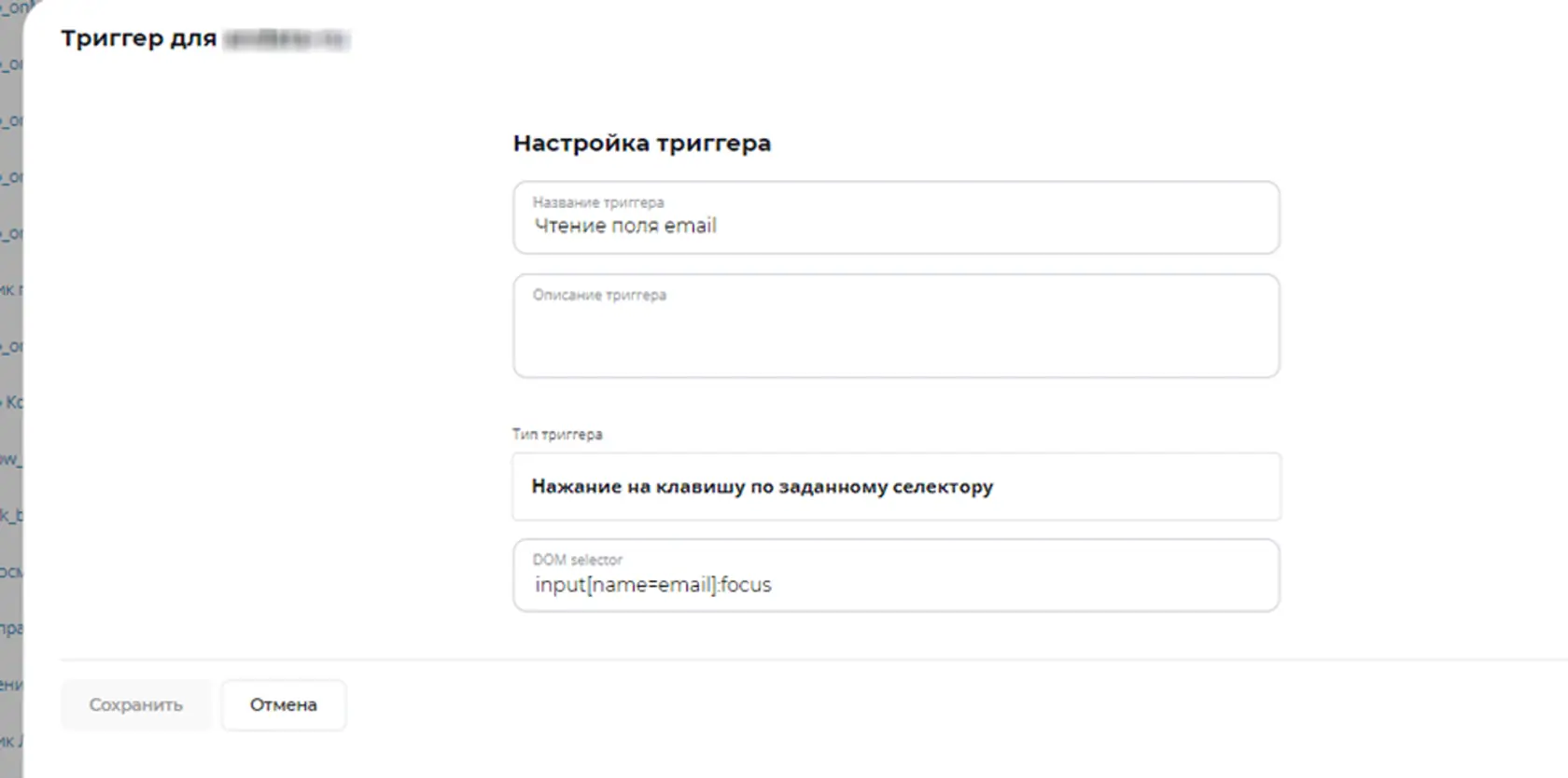Click the Триггер для dialog title
Image resolution: width=1568 pixels, height=778 pixels.
point(139,39)
